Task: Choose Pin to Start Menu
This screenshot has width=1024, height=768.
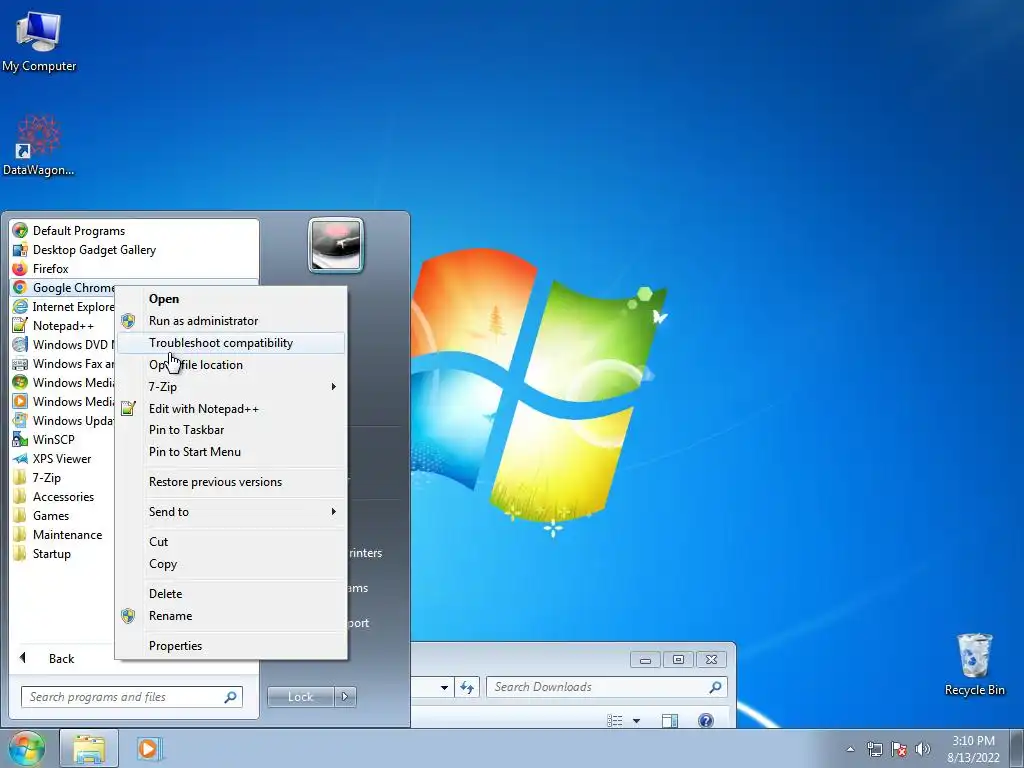Action: (x=231, y=452)
